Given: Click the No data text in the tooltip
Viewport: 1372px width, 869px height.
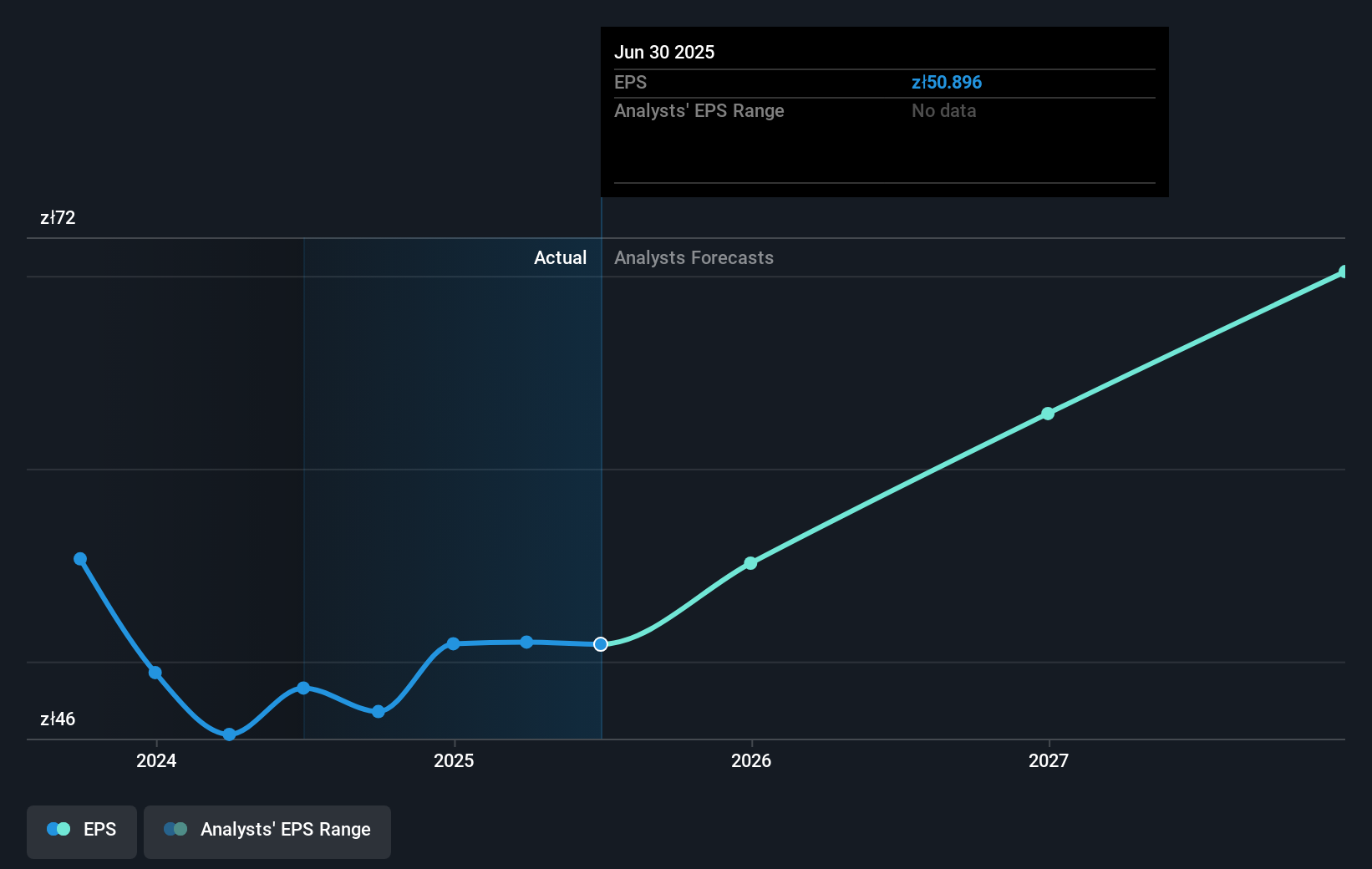Looking at the screenshot, I should (x=943, y=110).
